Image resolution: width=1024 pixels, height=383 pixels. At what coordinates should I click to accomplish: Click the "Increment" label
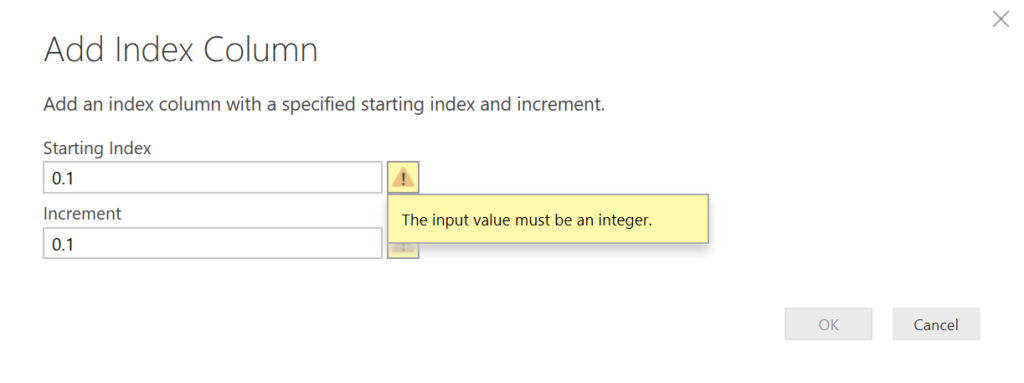(82, 214)
